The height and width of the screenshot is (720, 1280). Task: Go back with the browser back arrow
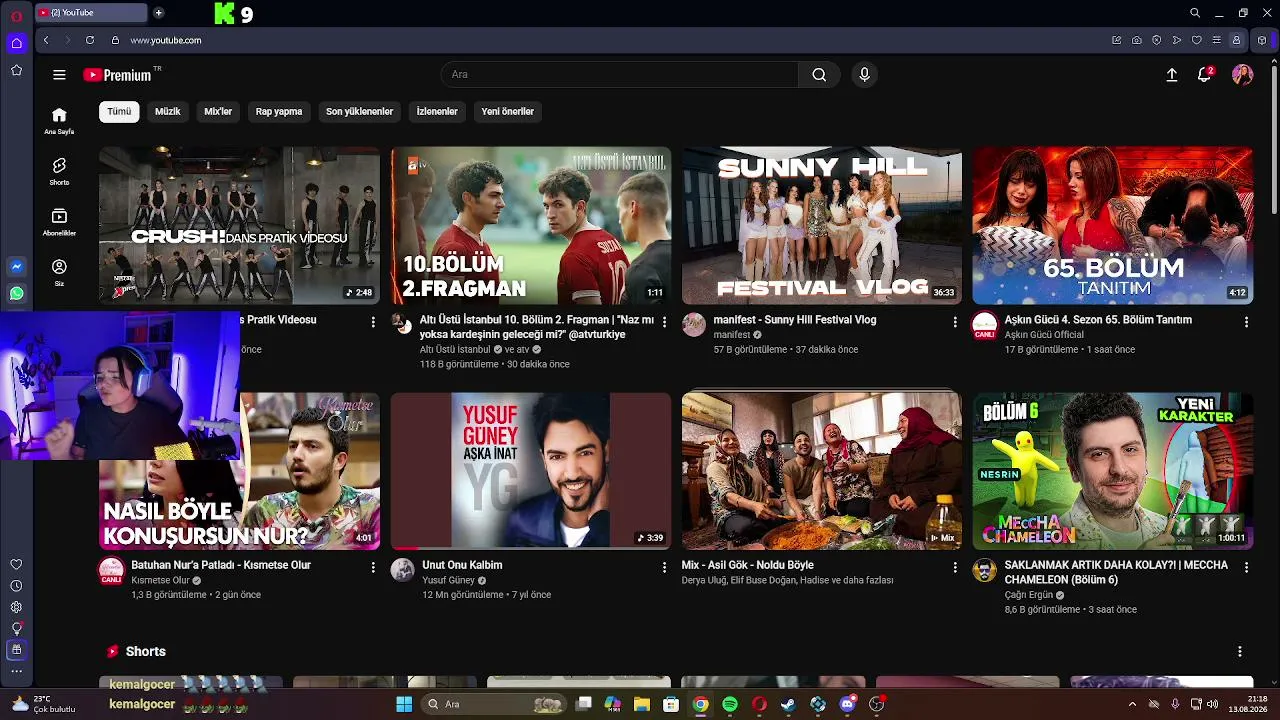[46, 40]
